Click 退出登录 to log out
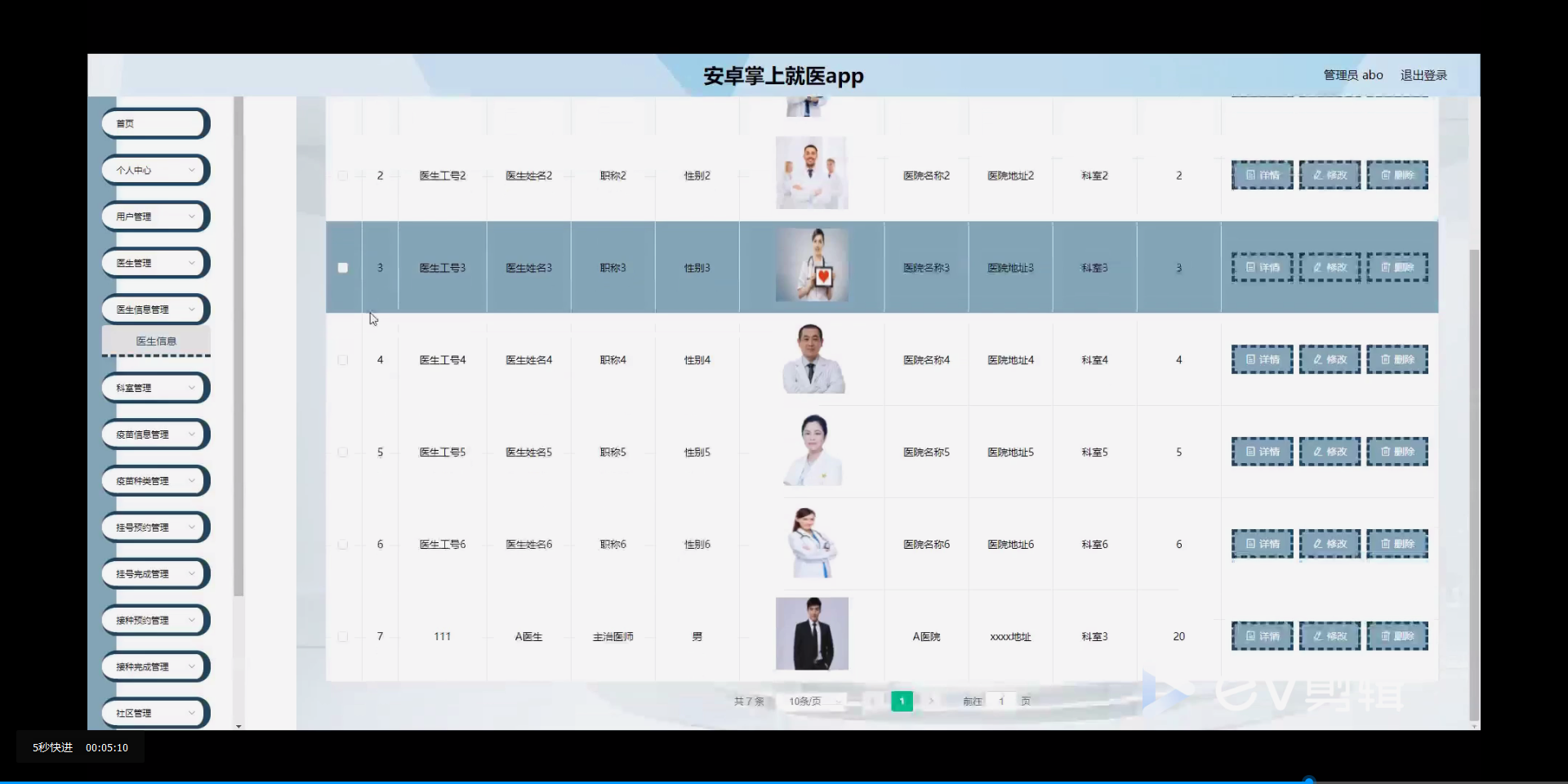Image resolution: width=1568 pixels, height=784 pixels. pyautogui.click(x=1423, y=74)
